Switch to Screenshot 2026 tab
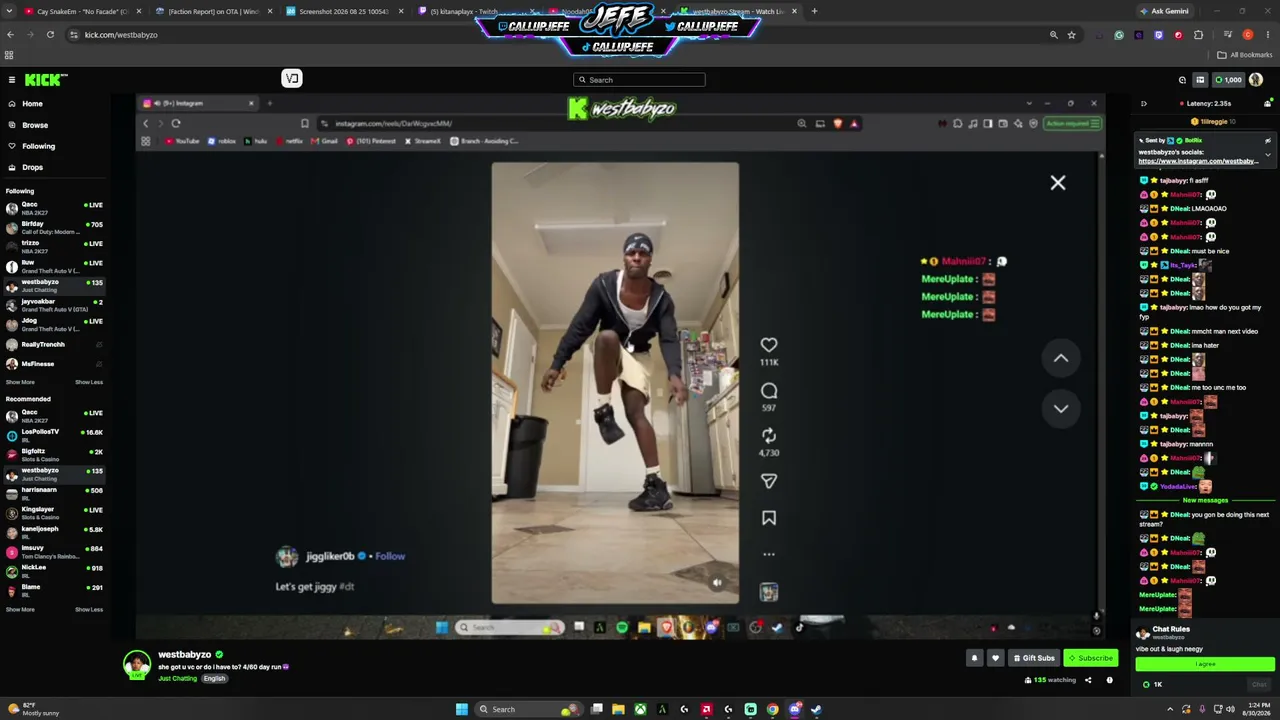Image resolution: width=1280 pixels, height=720 pixels. (344, 11)
